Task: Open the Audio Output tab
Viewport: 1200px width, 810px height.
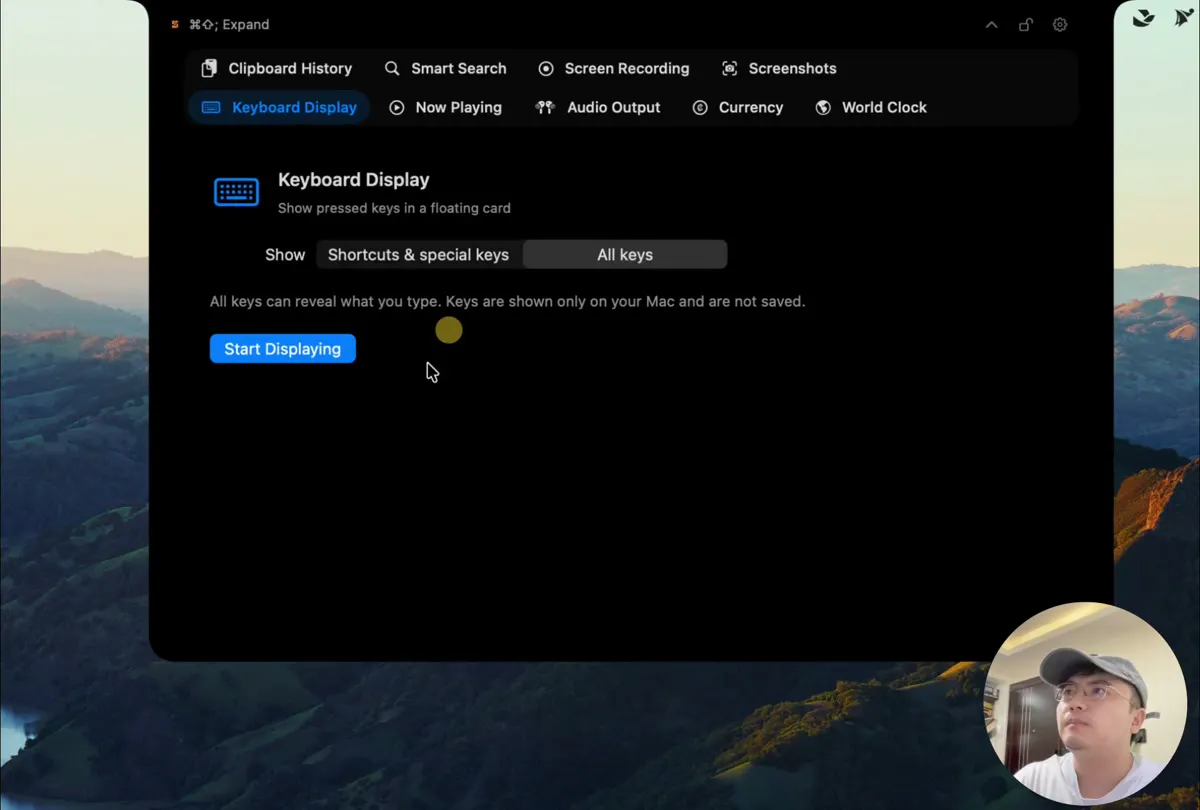Action: pyautogui.click(x=598, y=107)
